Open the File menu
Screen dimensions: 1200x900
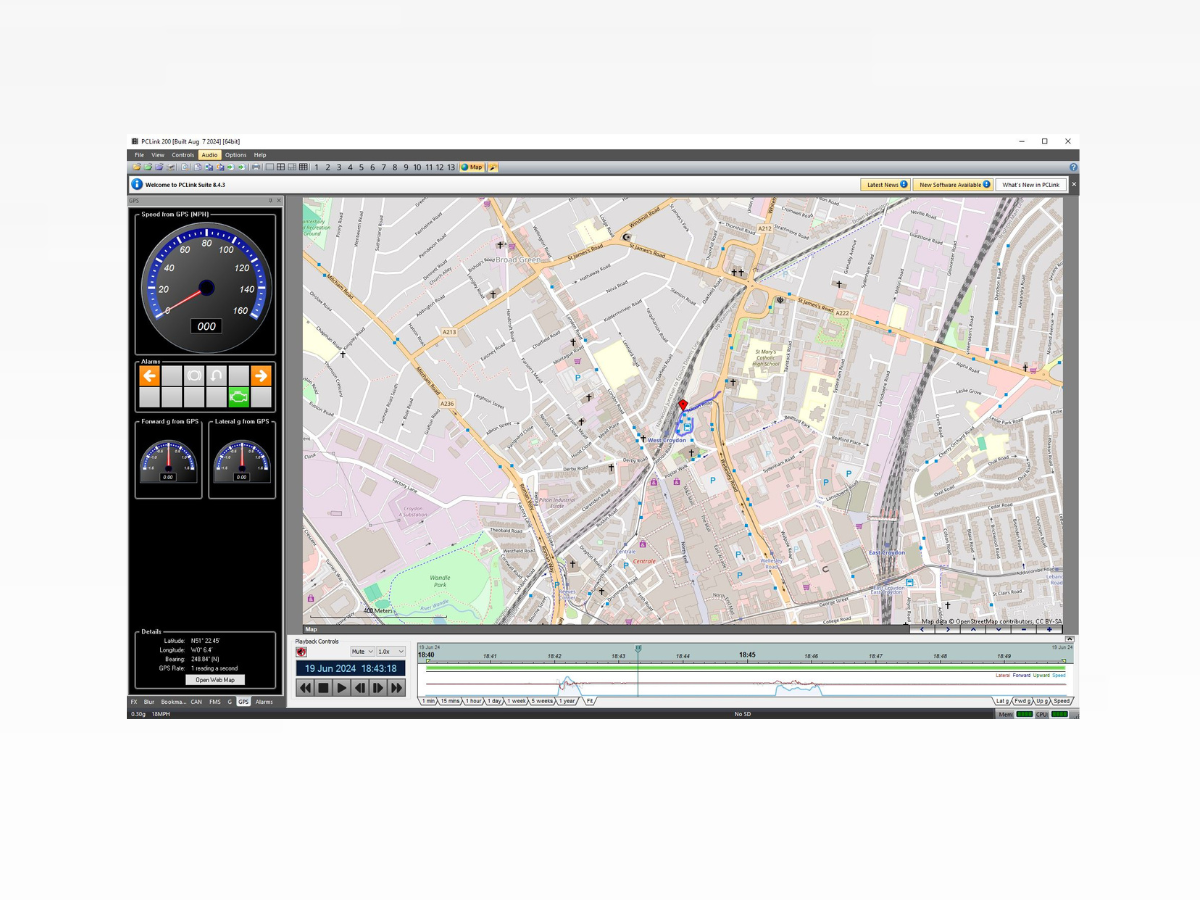[139, 155]
